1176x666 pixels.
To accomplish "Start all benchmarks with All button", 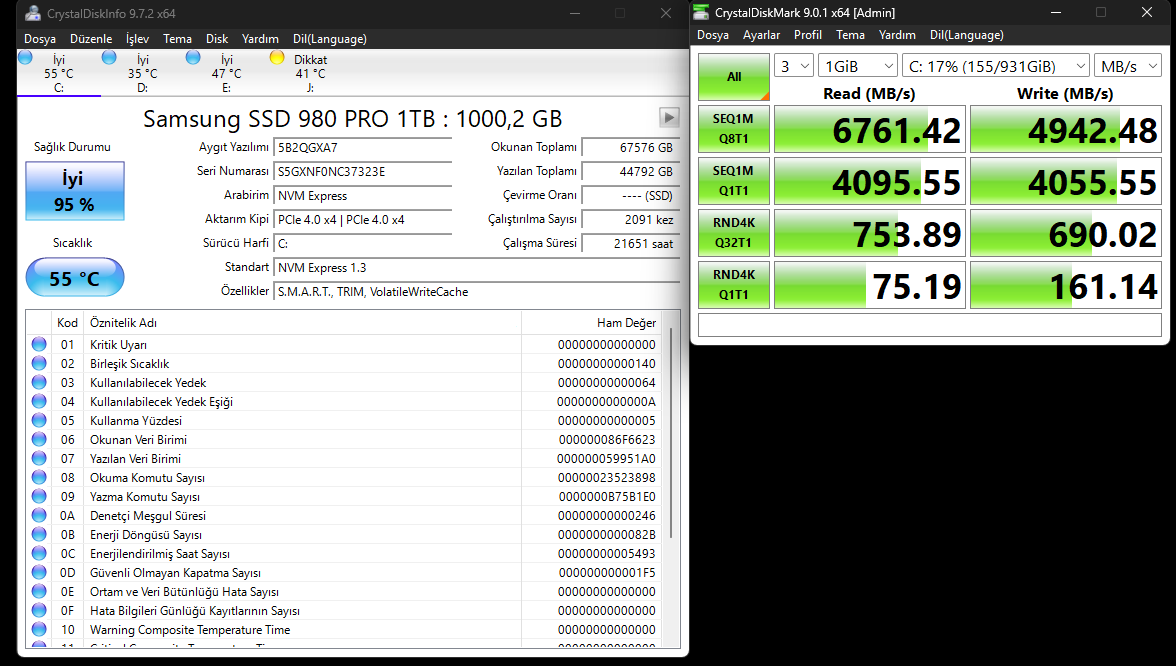I will pos(734,76).
